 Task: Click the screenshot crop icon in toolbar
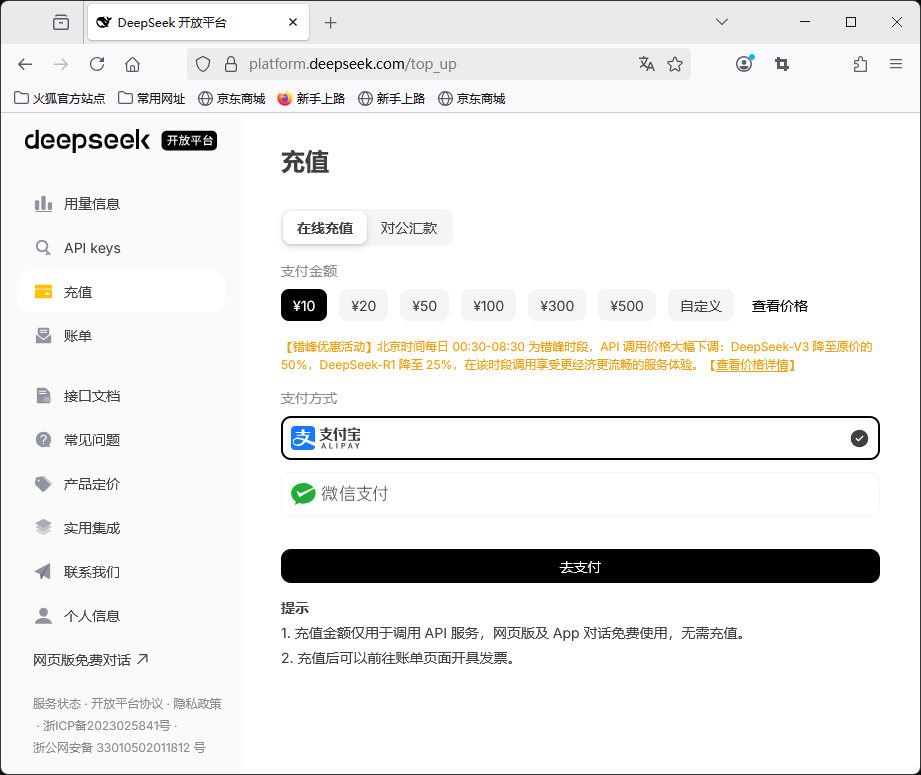click(782, 64)
